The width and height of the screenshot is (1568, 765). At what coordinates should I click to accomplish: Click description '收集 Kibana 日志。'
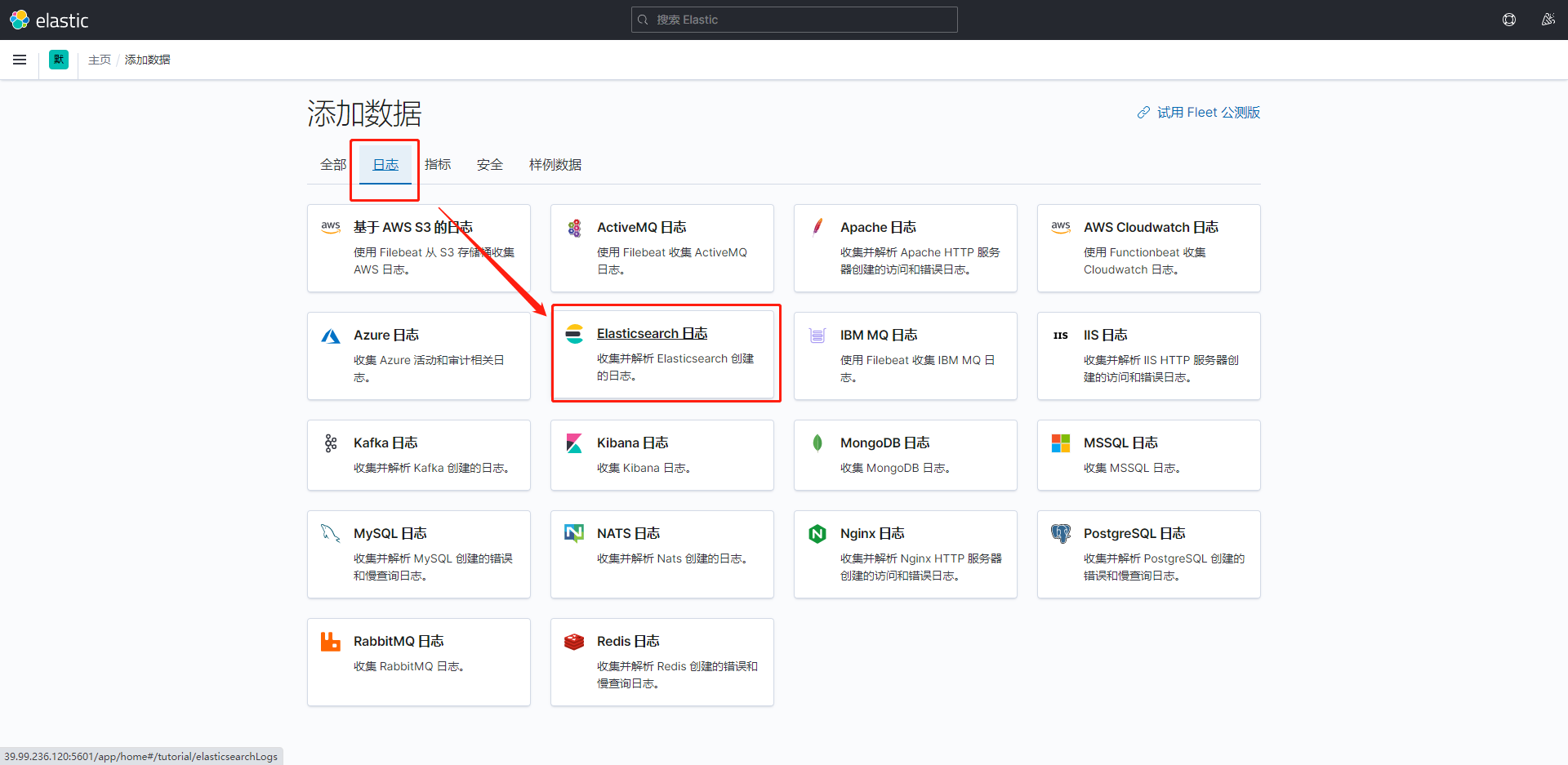point(644,468)
